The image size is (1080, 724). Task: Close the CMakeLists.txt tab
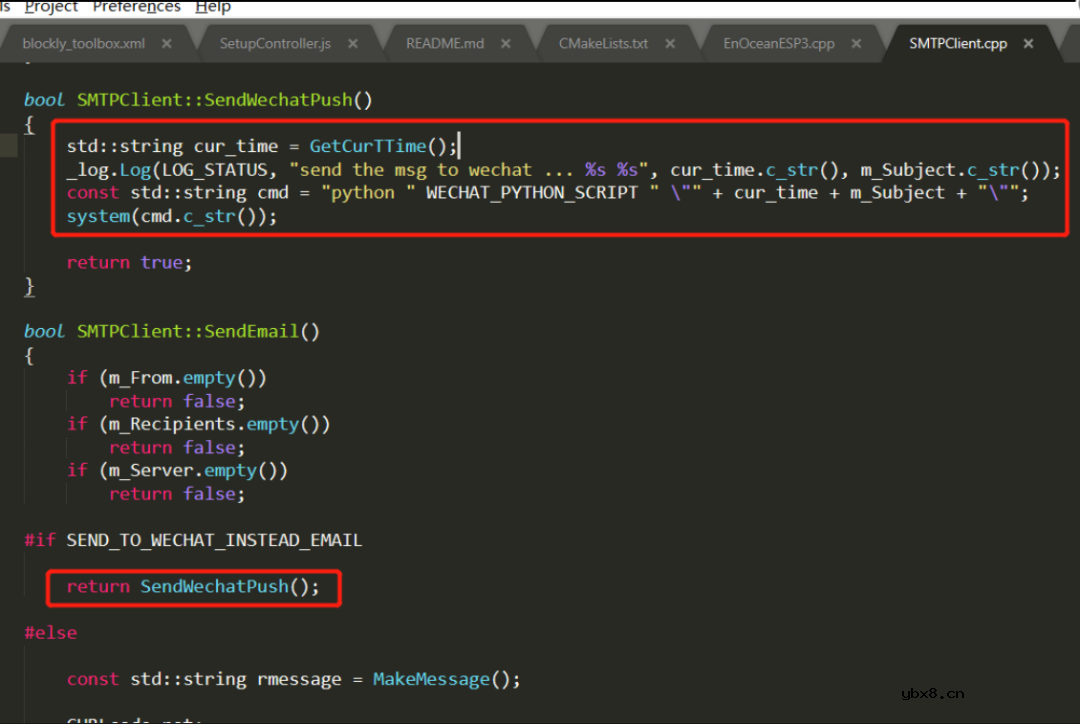pos(670,44)
